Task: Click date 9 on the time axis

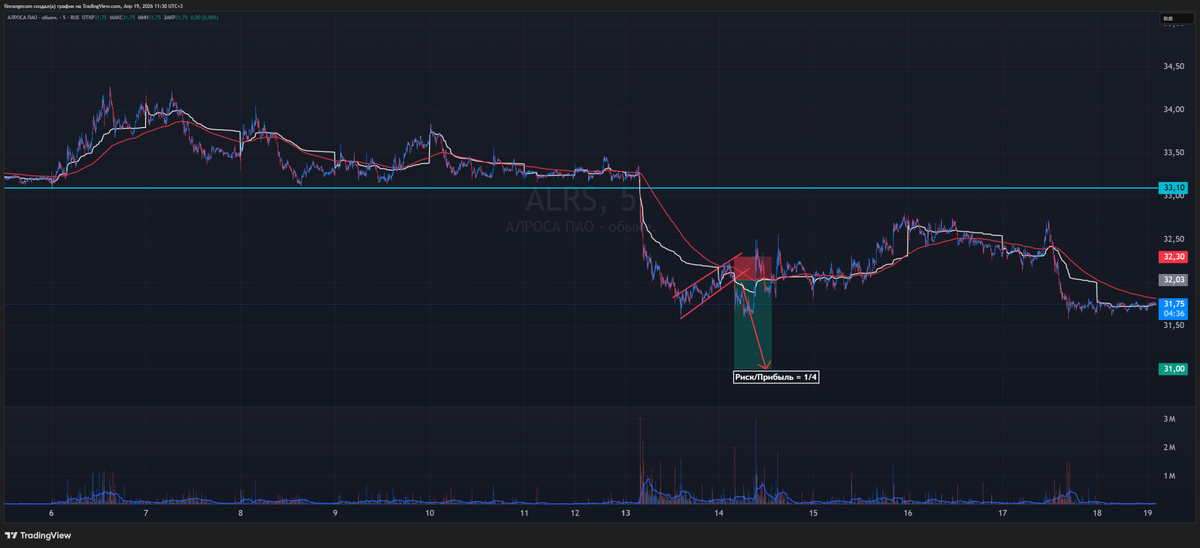Action: [x=335, y=513]
